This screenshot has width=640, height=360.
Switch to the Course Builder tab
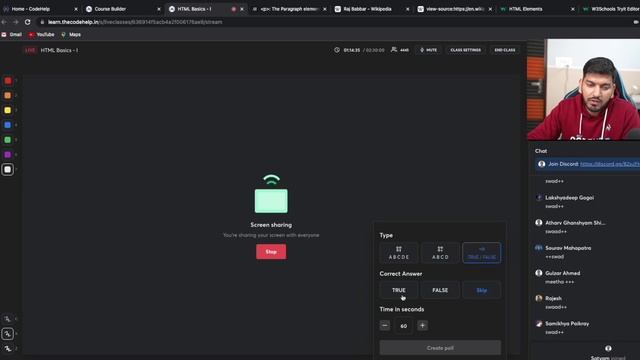(122, 9)
